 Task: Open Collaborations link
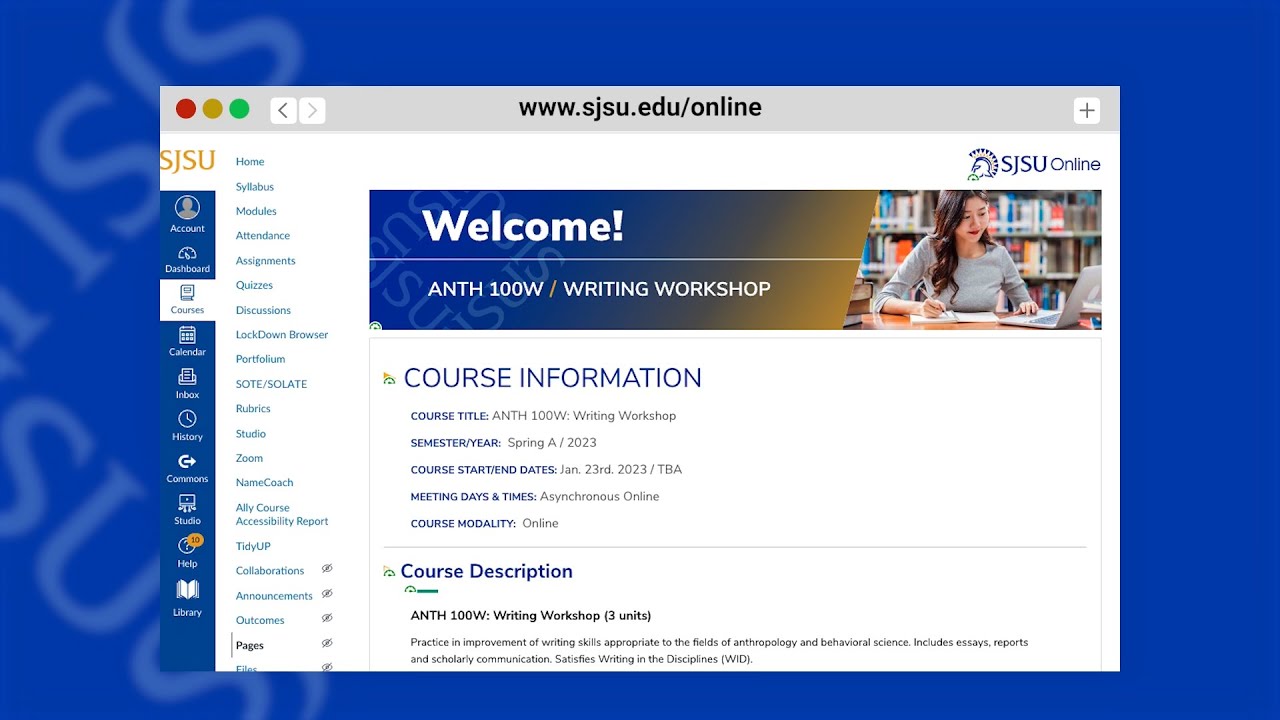coord(270,571)
